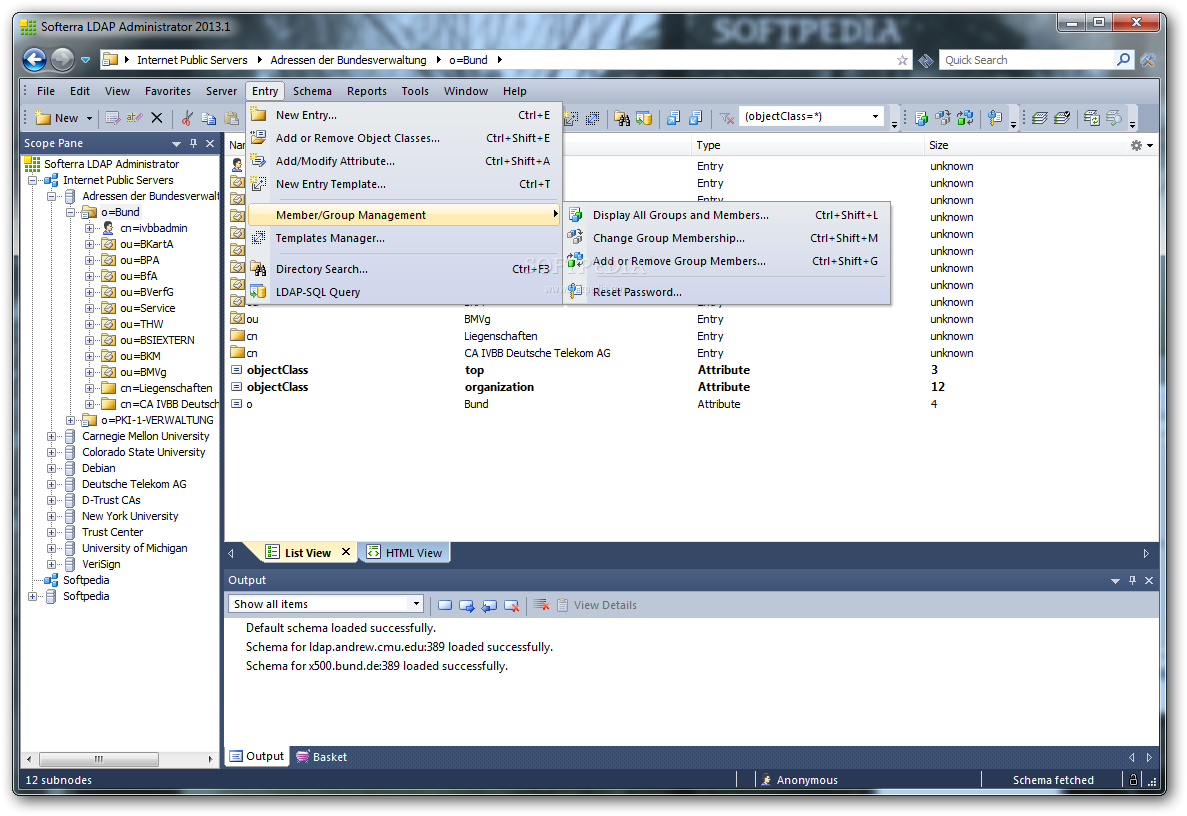Click the next output message icon
1187x816 pixels.
[467, 605]
